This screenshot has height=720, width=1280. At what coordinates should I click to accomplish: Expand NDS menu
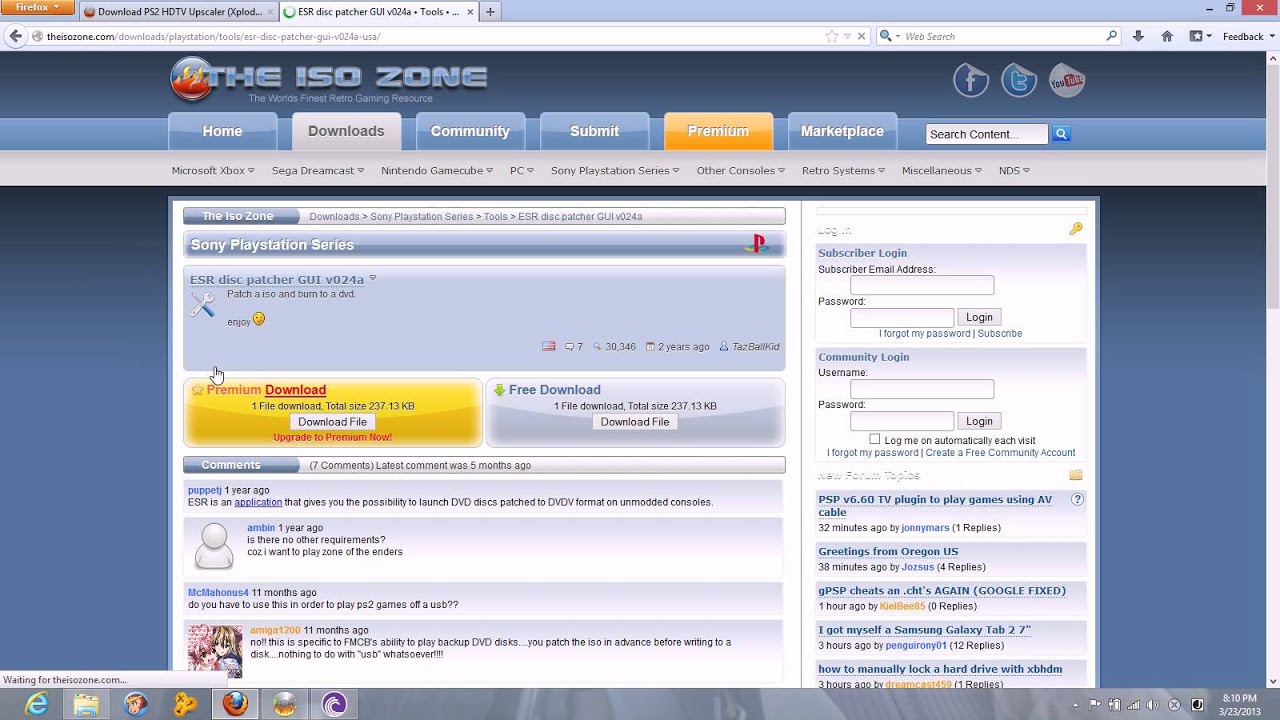pyautogui.click(x=1014, y=170)
